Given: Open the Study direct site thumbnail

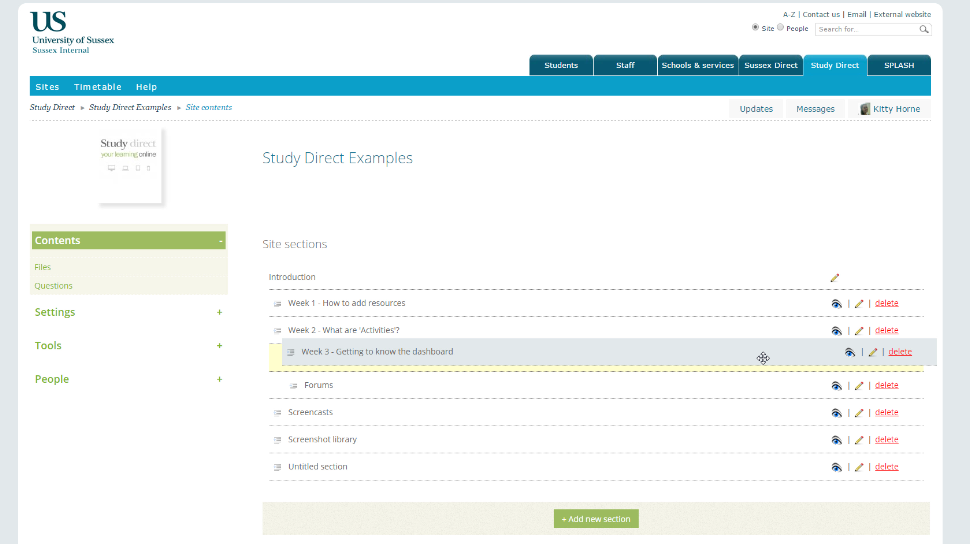Looking at the screenshot, I should pos(129,166).
